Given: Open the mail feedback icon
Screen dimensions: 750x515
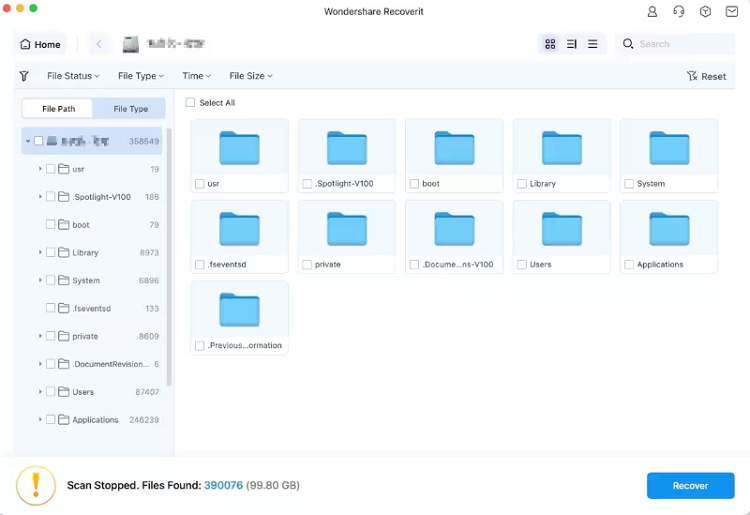Looking at the screenshot, I should coord(732,11).
